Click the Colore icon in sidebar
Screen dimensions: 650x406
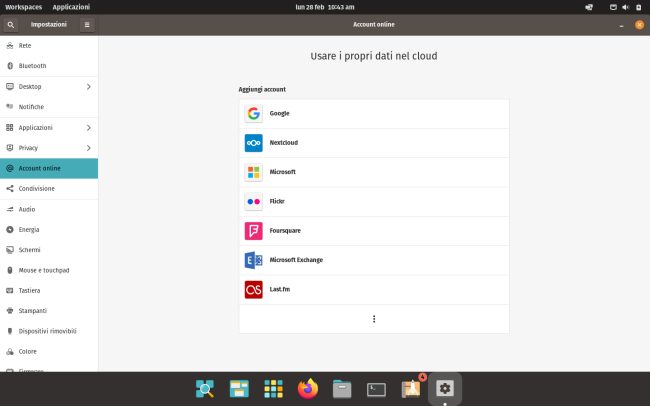[10, 351]
